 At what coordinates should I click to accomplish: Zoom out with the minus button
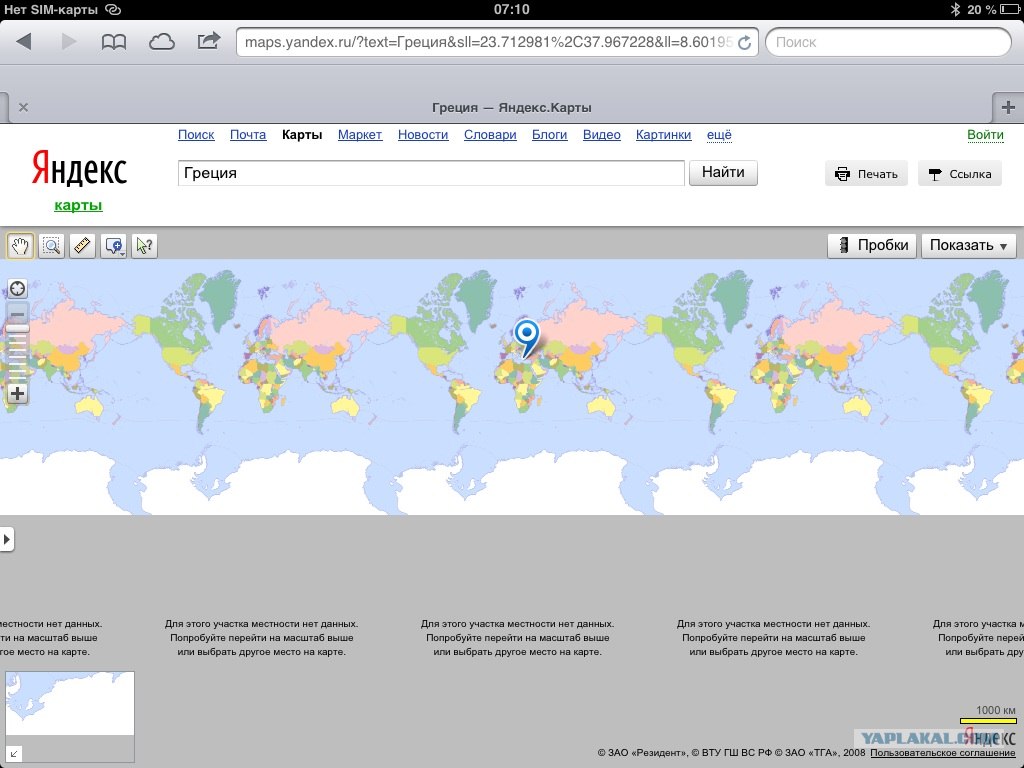coord(17,314)
